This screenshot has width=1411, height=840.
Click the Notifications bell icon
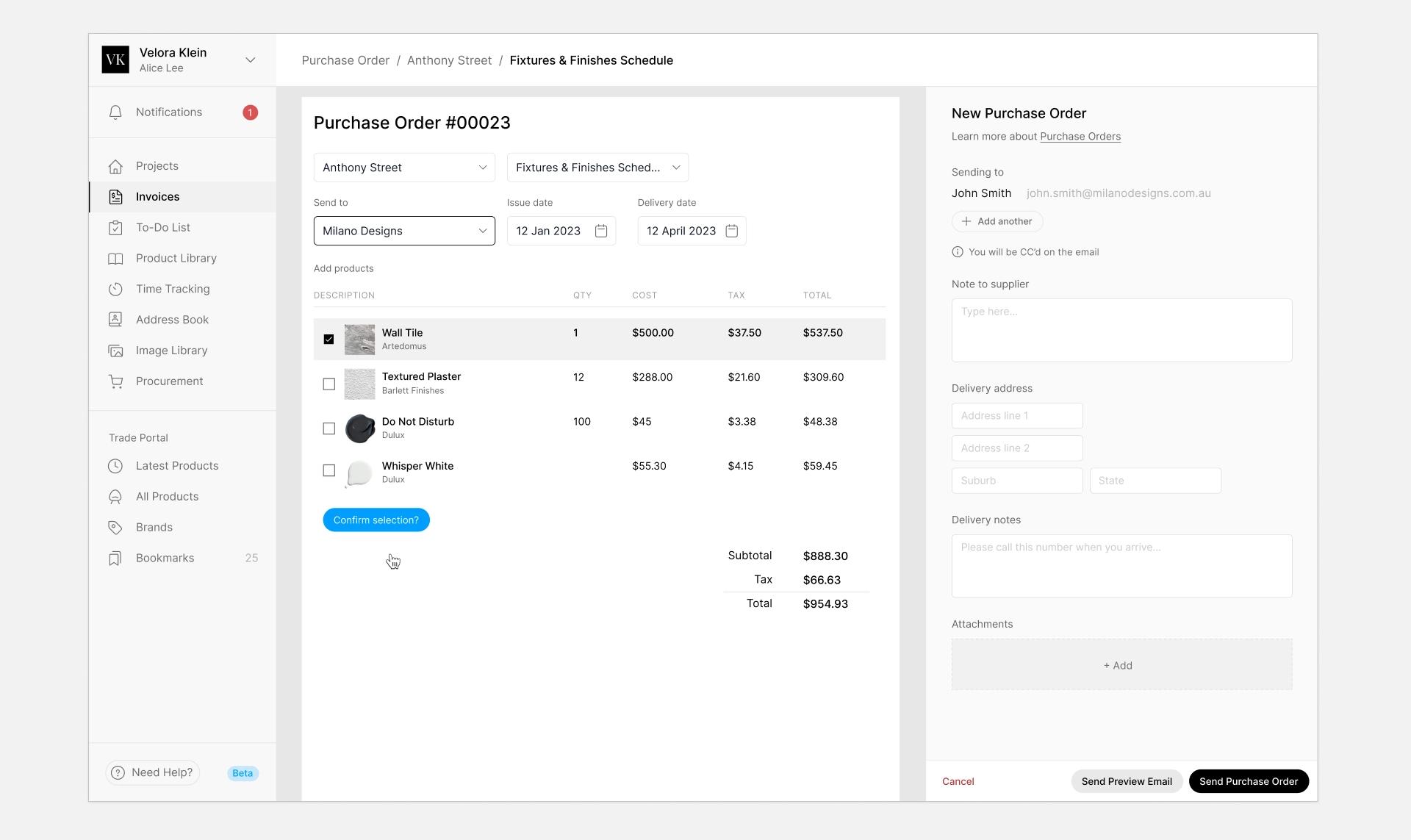click(115, 112)
